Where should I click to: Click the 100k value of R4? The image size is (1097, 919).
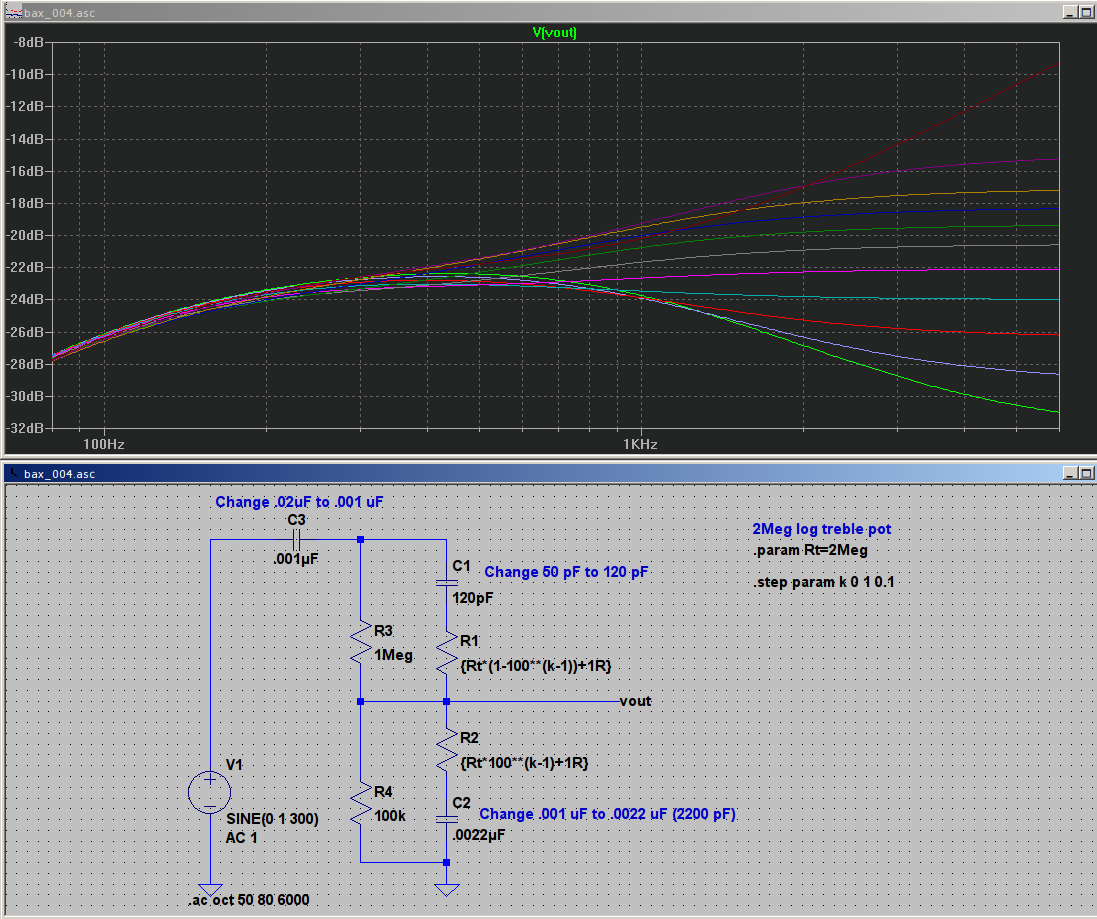390,816
